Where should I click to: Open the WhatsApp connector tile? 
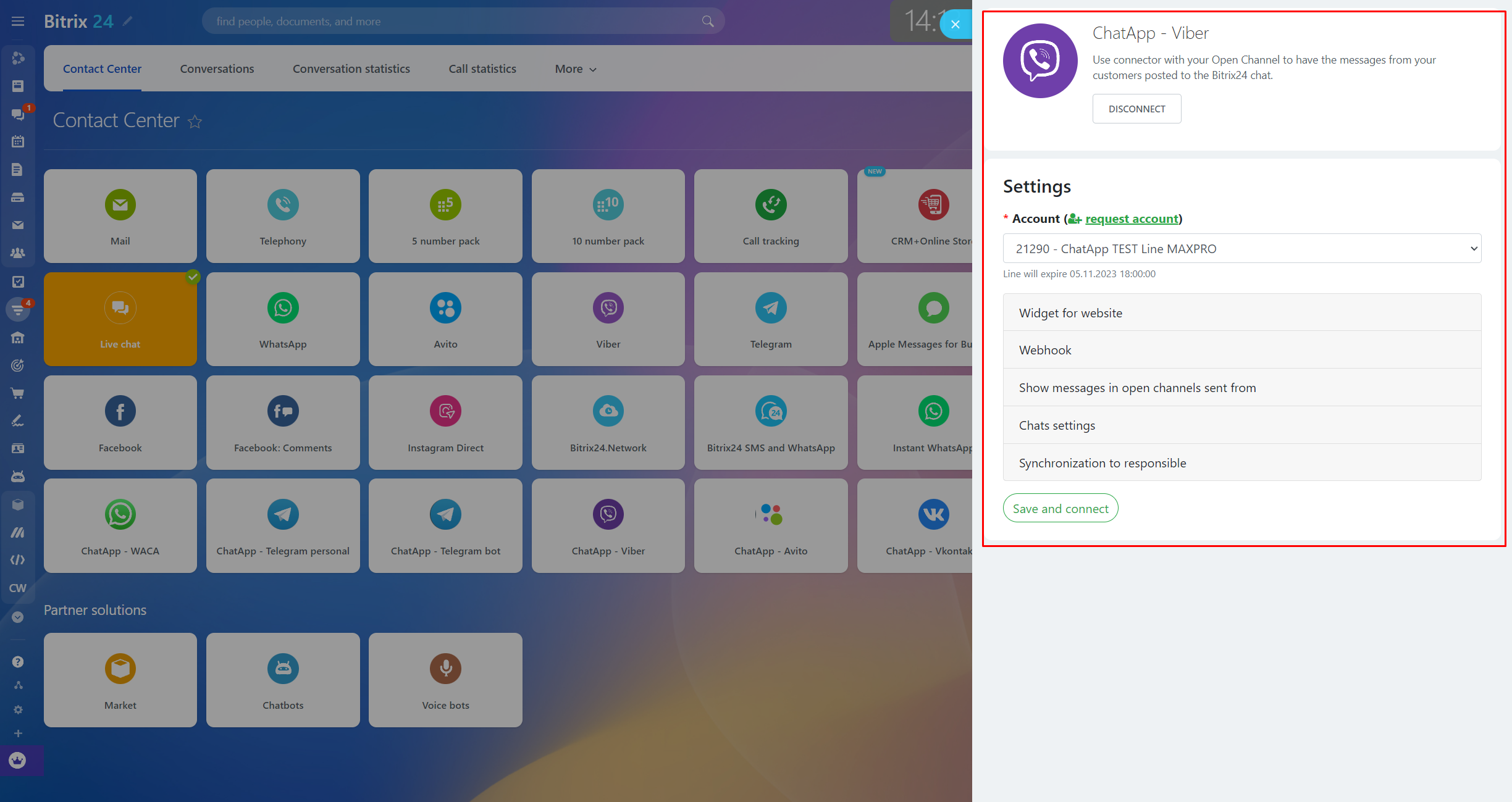click(x=283, y=319)
